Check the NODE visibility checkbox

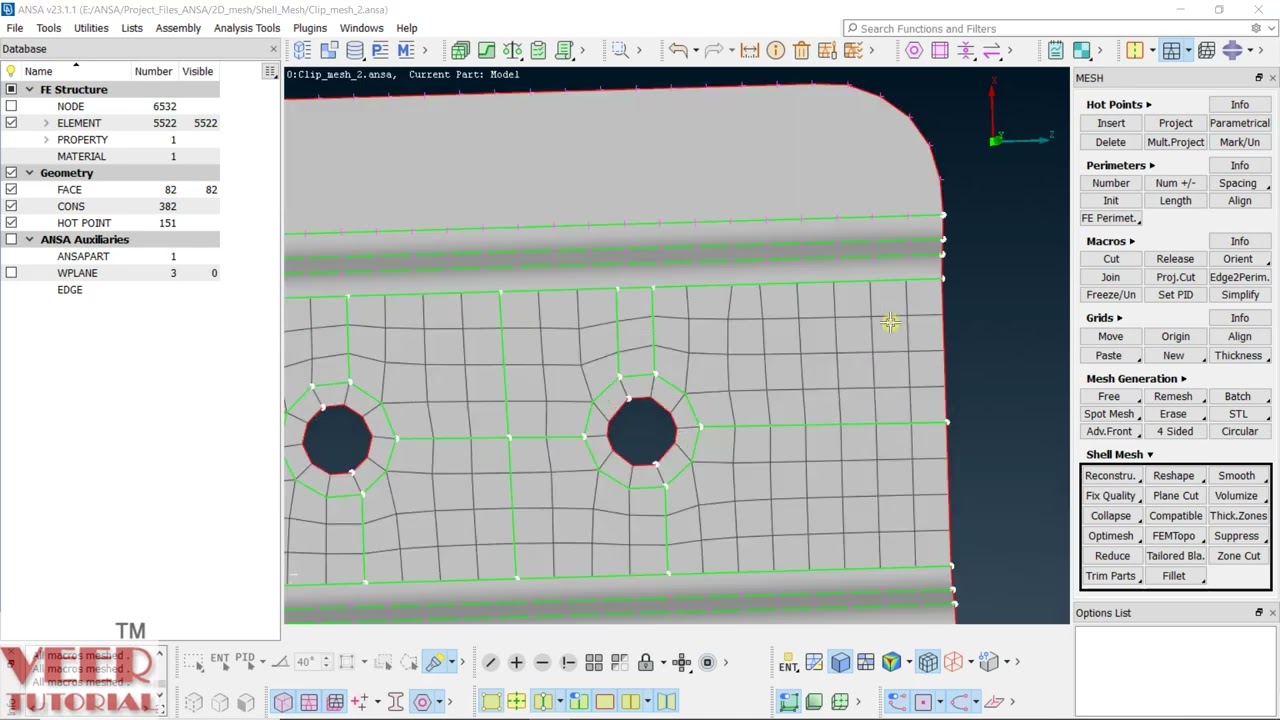click(x=11, y=106)
